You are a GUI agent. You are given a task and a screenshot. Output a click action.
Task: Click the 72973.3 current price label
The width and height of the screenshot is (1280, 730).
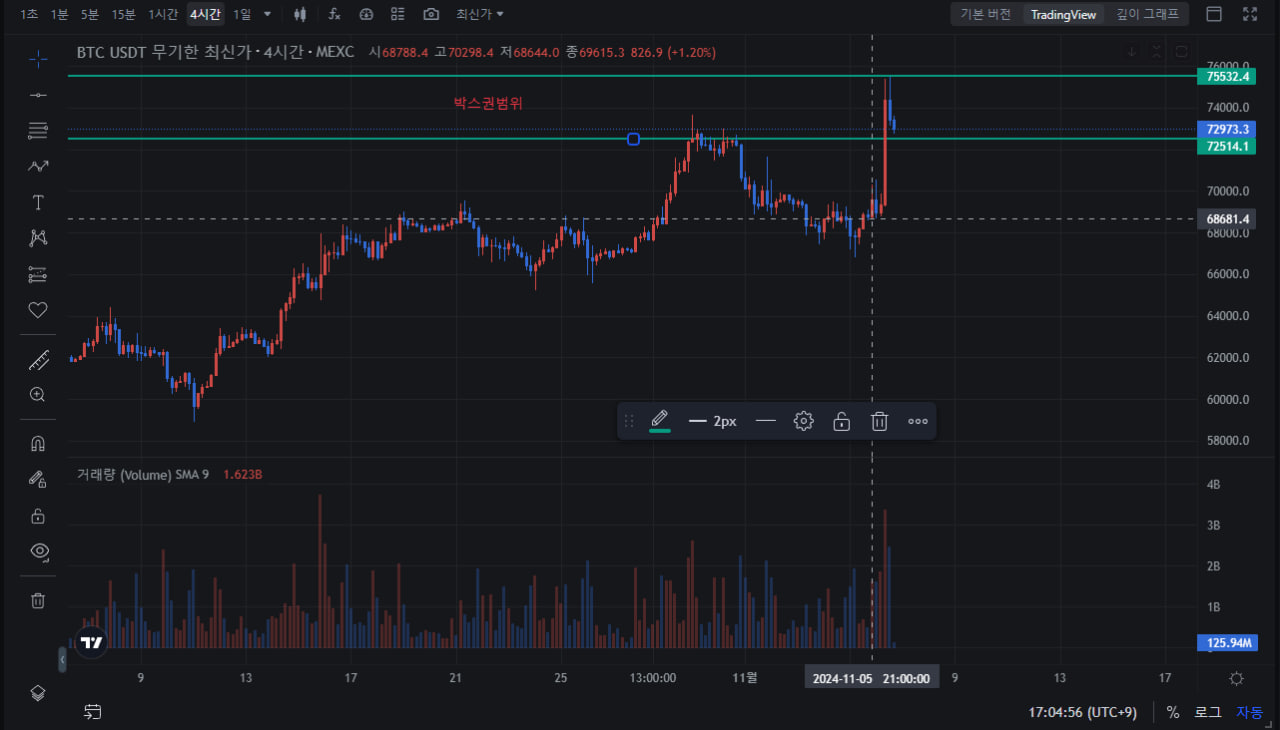(x=1226, y=129)
